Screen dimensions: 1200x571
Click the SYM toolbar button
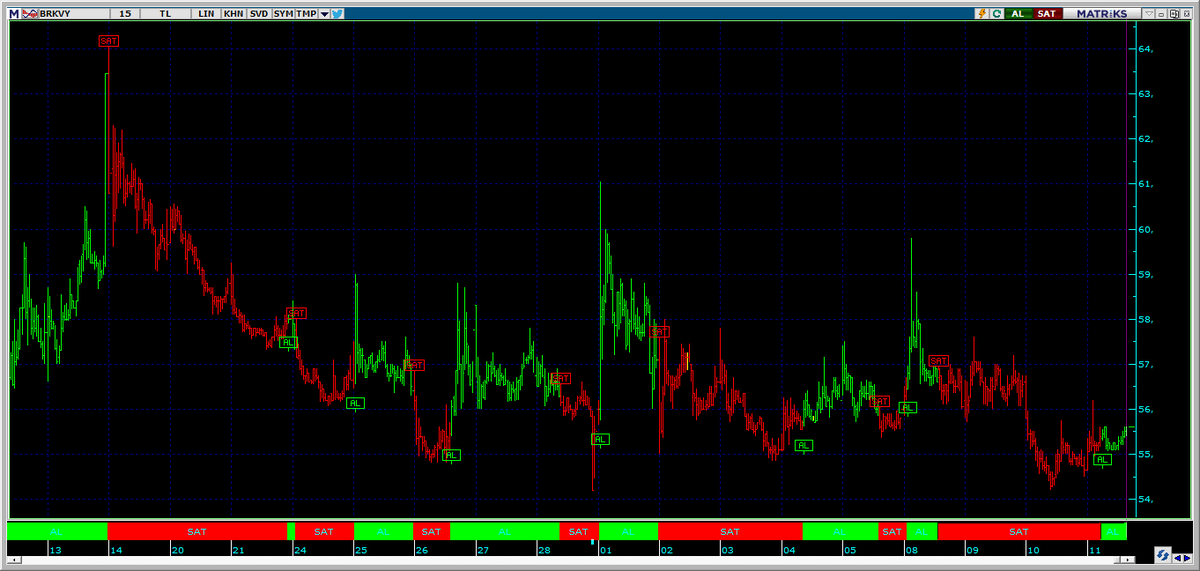(283, 14)
